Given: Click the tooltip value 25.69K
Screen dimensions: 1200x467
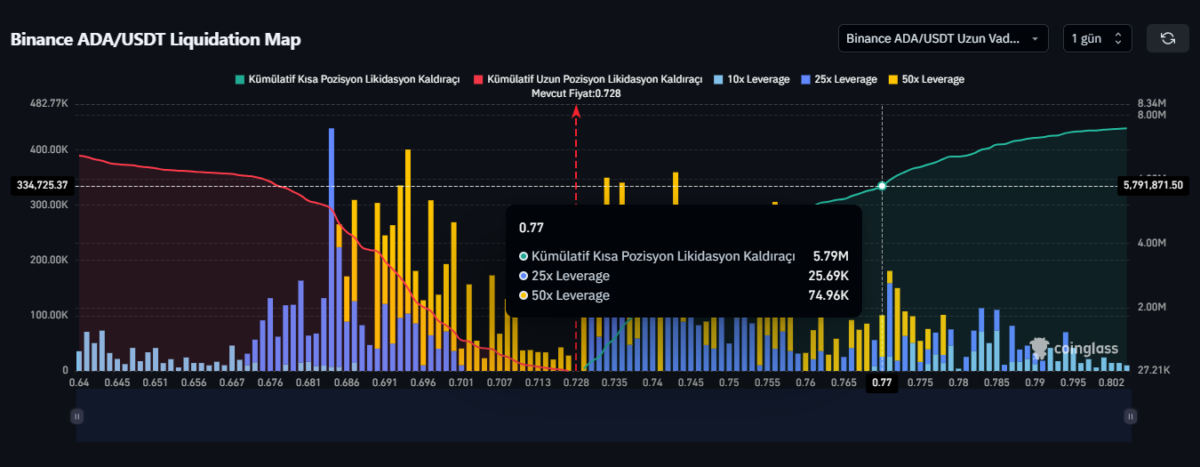Looking at the screenshot, I should (x=826, y=275).
